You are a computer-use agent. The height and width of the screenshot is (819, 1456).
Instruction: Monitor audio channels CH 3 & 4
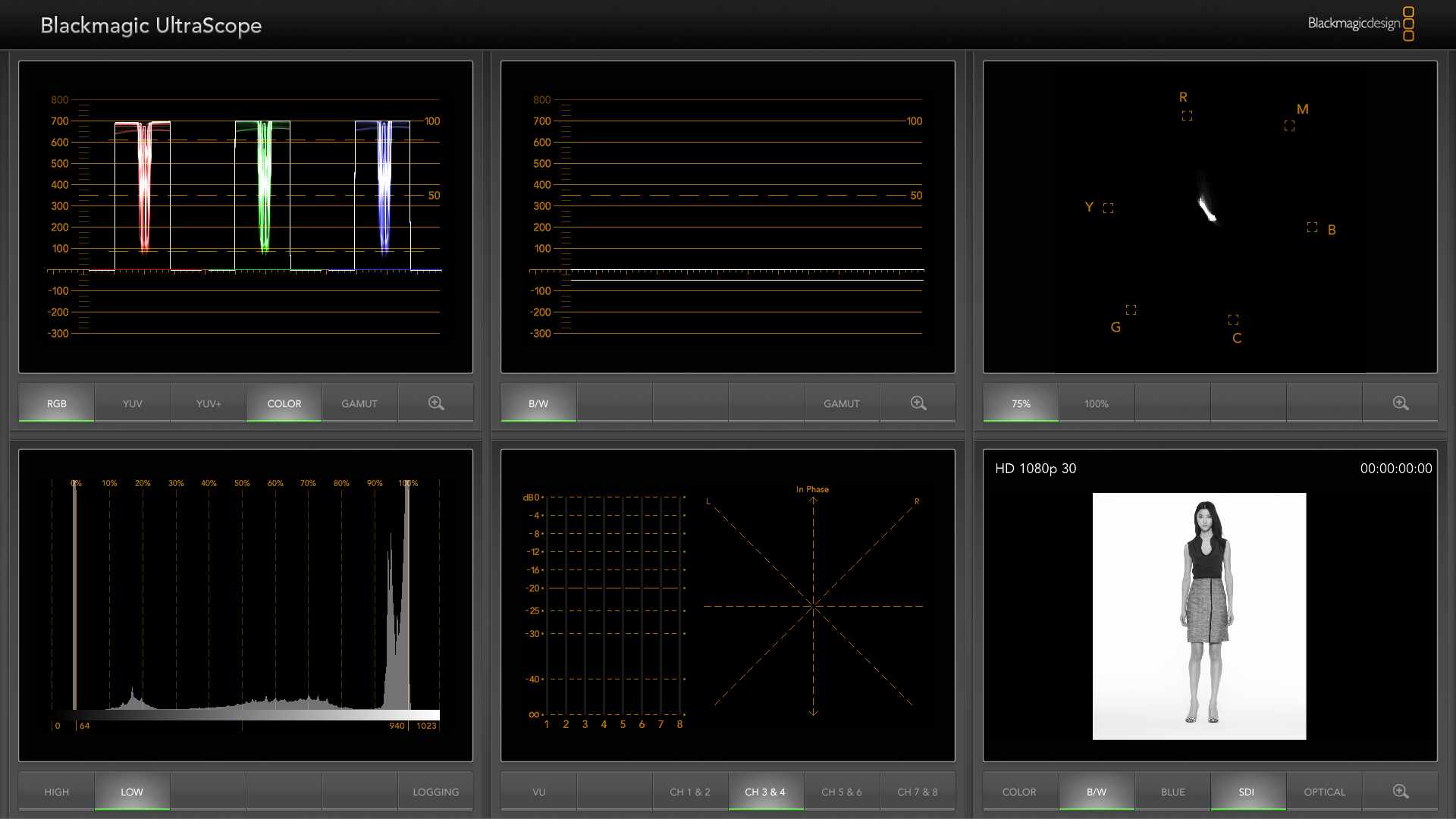(765, 791)
